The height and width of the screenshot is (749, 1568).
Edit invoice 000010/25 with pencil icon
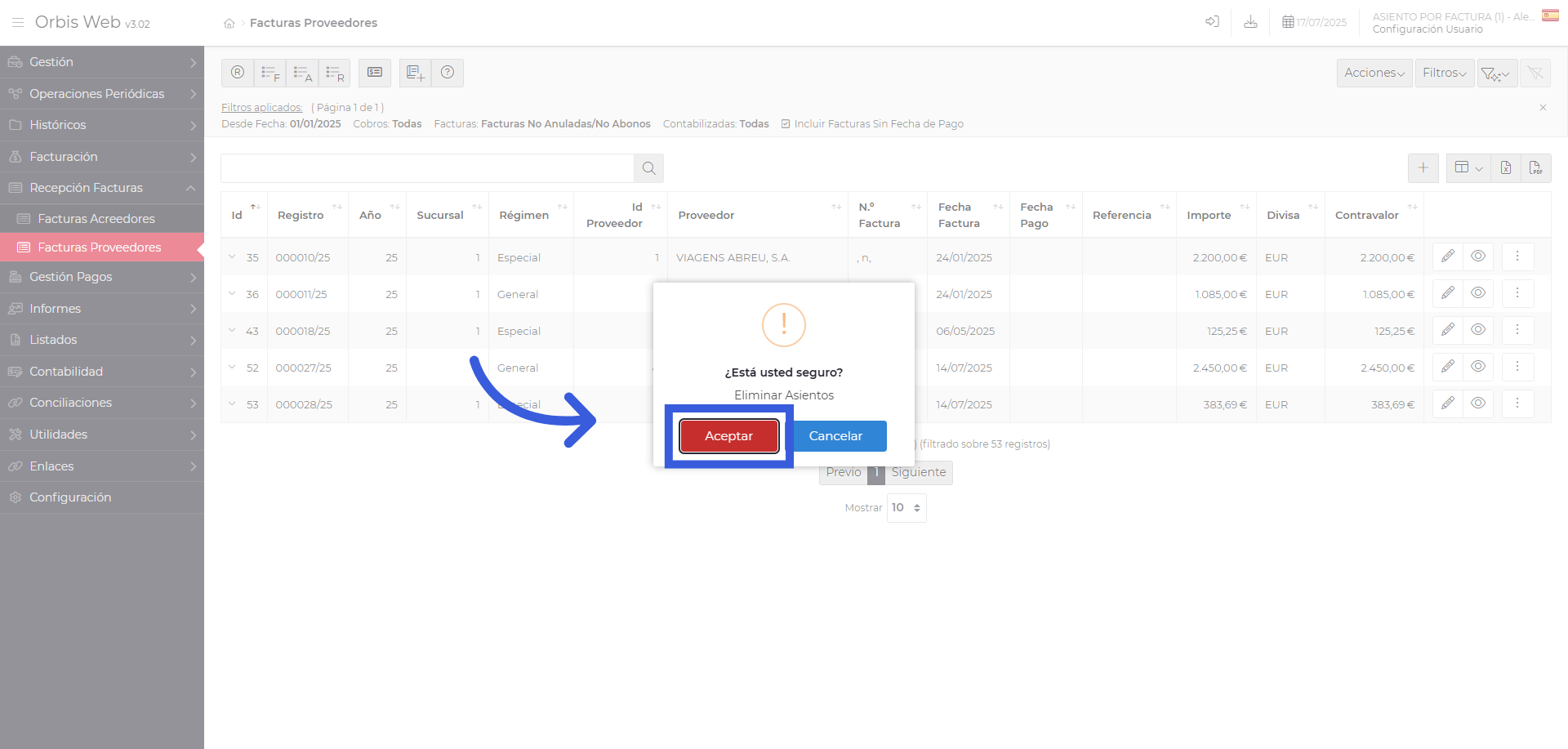[x=1447, y=256]
